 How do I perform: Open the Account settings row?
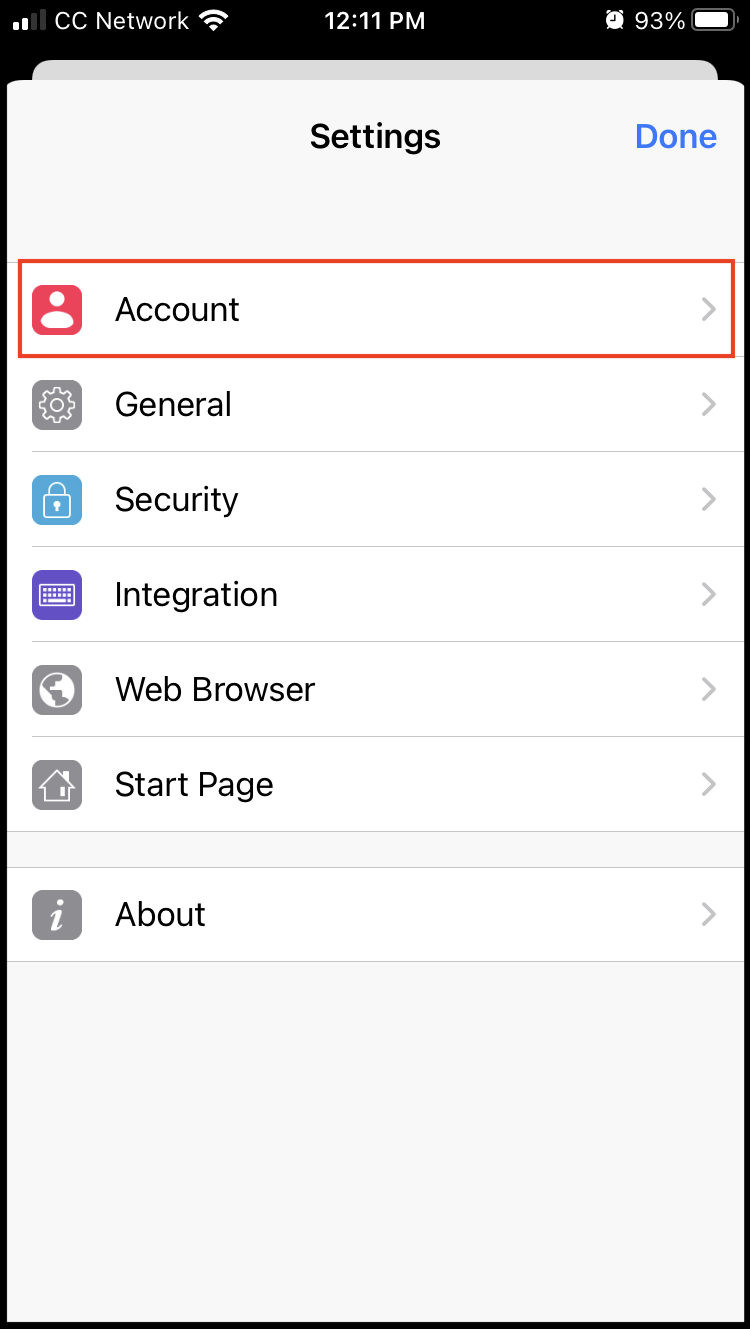click(x=376, y=309)
